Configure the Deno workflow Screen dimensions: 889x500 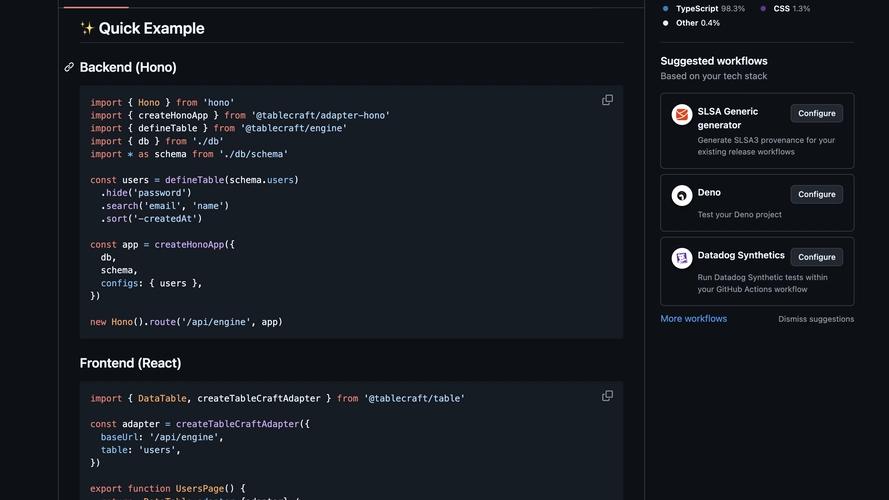click(816, 194)
